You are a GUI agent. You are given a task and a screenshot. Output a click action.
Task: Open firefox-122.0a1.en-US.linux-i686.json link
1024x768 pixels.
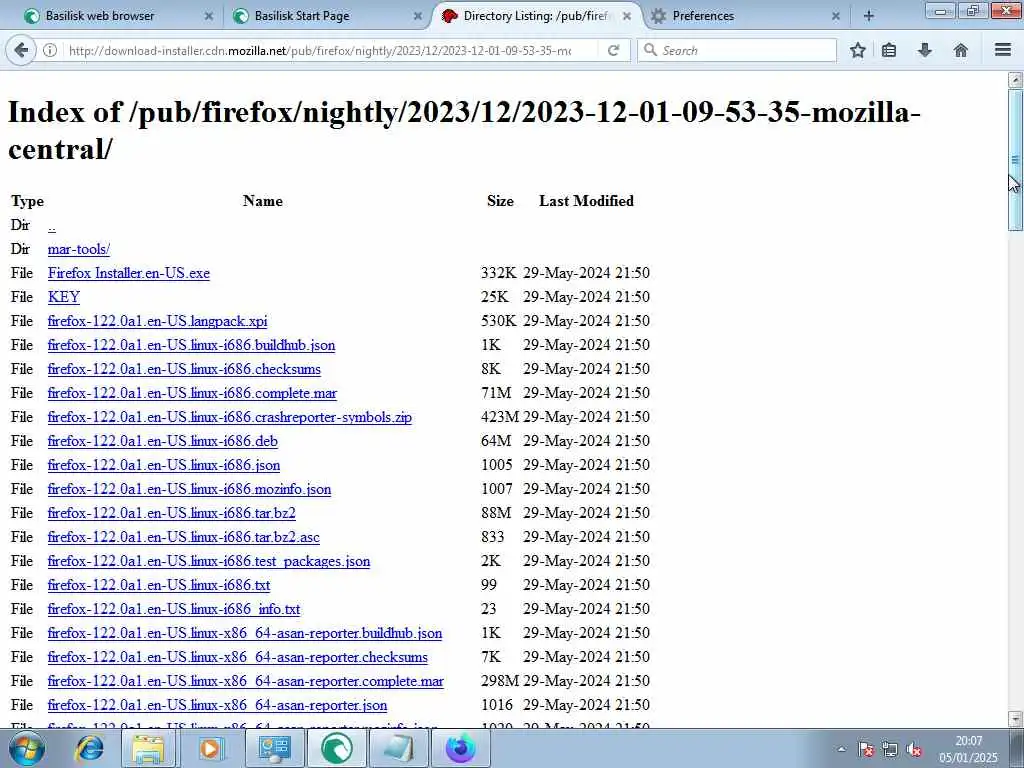coord(164,465)
